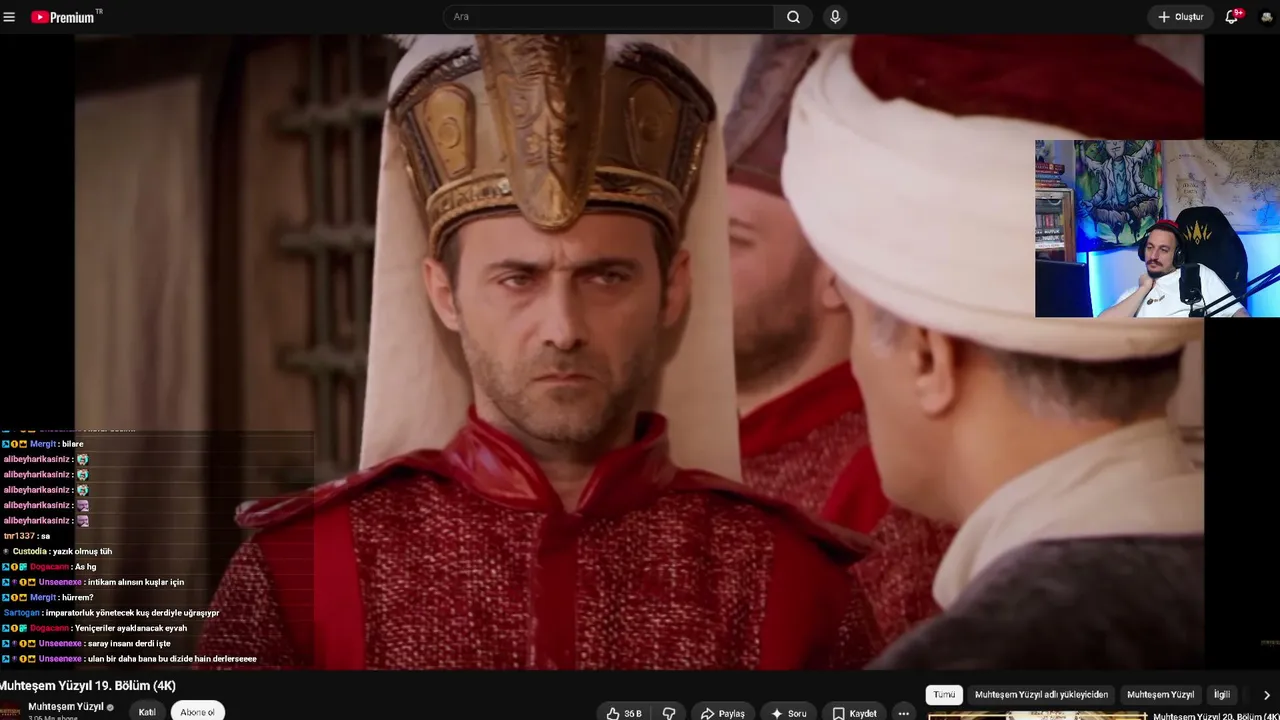The width and height of the screenshot is (1280, 720).
Task: Click chat message 'yazık olmuş tüh'
Action: tap(82, 551)
